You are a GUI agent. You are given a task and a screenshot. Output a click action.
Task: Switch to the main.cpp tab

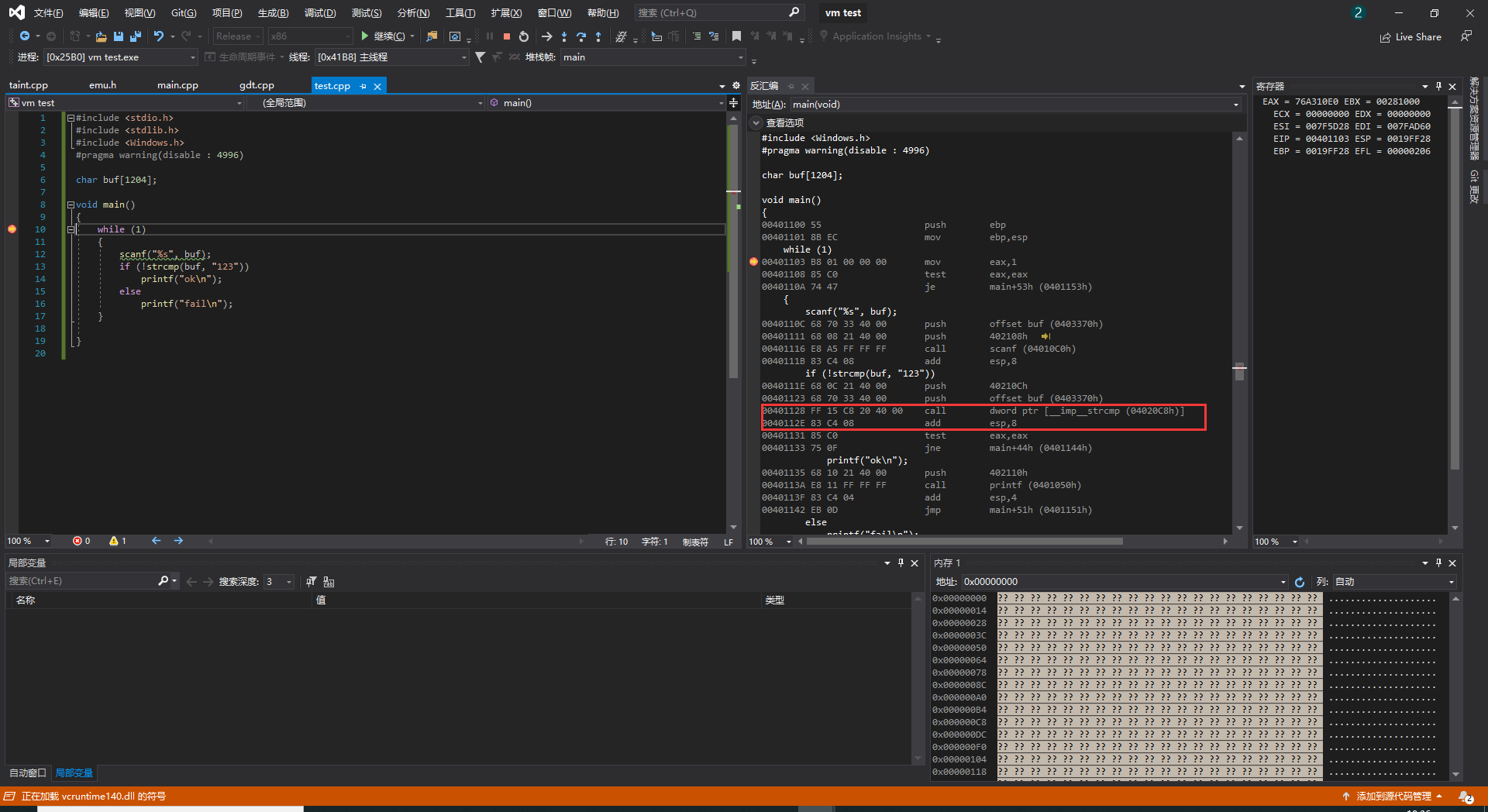coord(177,85)
